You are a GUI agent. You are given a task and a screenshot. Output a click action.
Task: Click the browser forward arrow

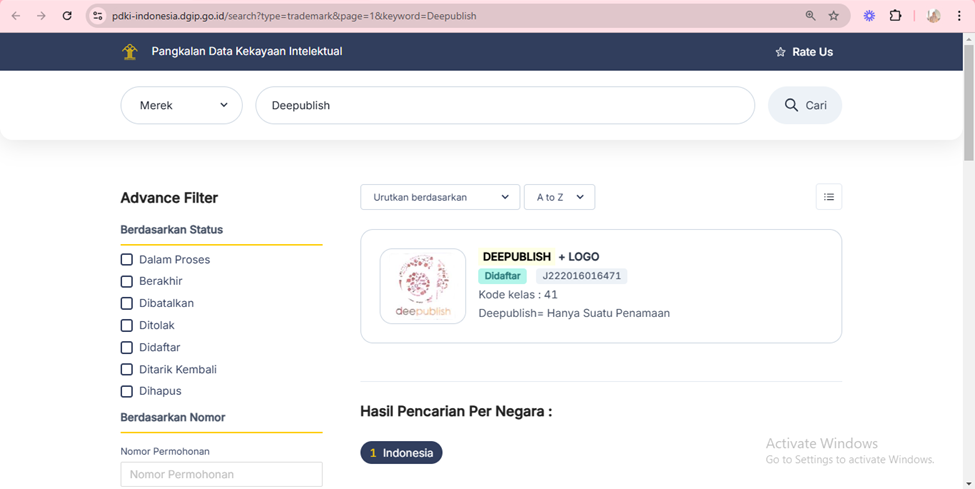pyautogui.click(x=41, y=16)
